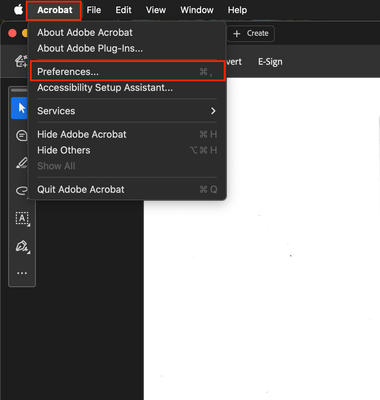Launch Accessibility Setup Assistant...
The height and width of the screenshot is (400, 380).
point(105,88)
